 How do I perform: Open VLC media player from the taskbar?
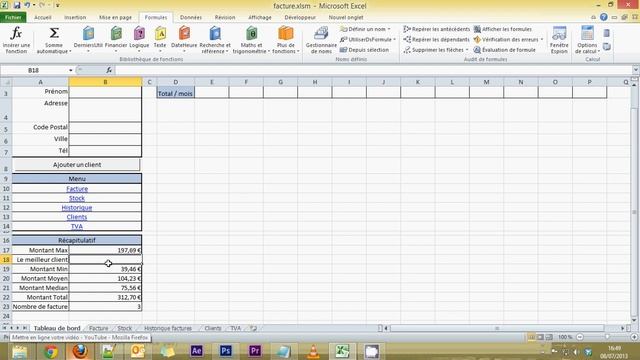tap(313, 351)
